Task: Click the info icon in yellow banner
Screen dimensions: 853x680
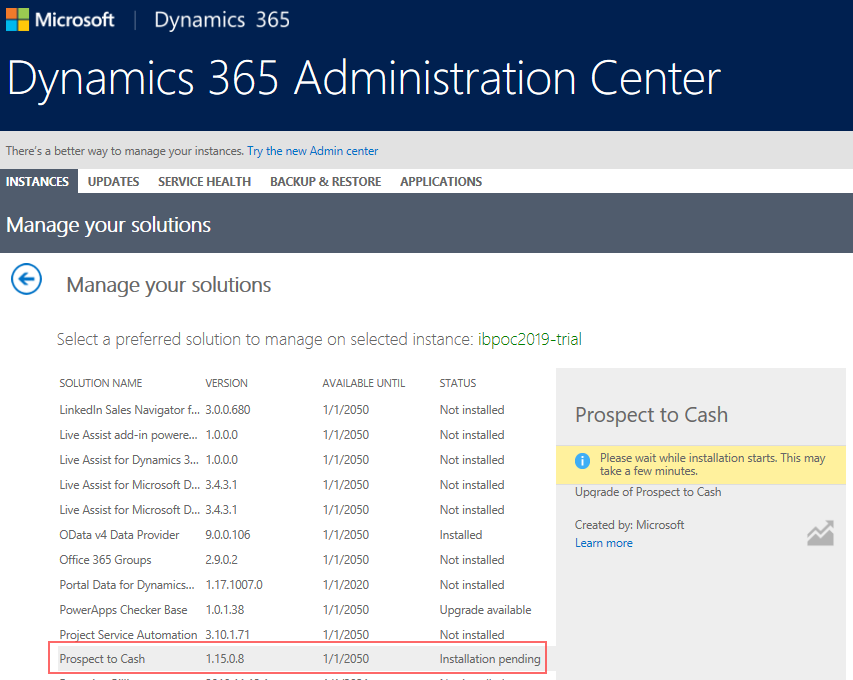Action: [x=582, y=461]
